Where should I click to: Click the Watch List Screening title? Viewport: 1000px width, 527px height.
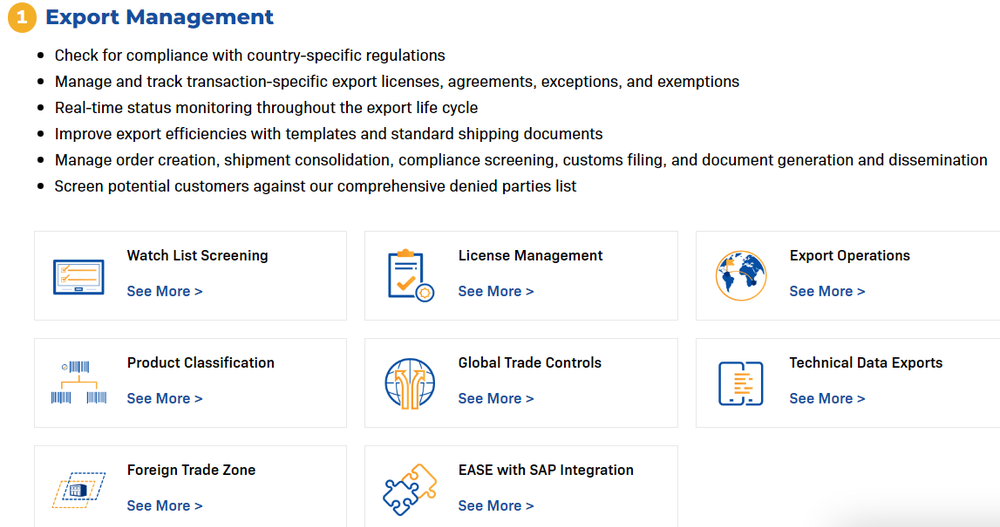coord(197,255)
